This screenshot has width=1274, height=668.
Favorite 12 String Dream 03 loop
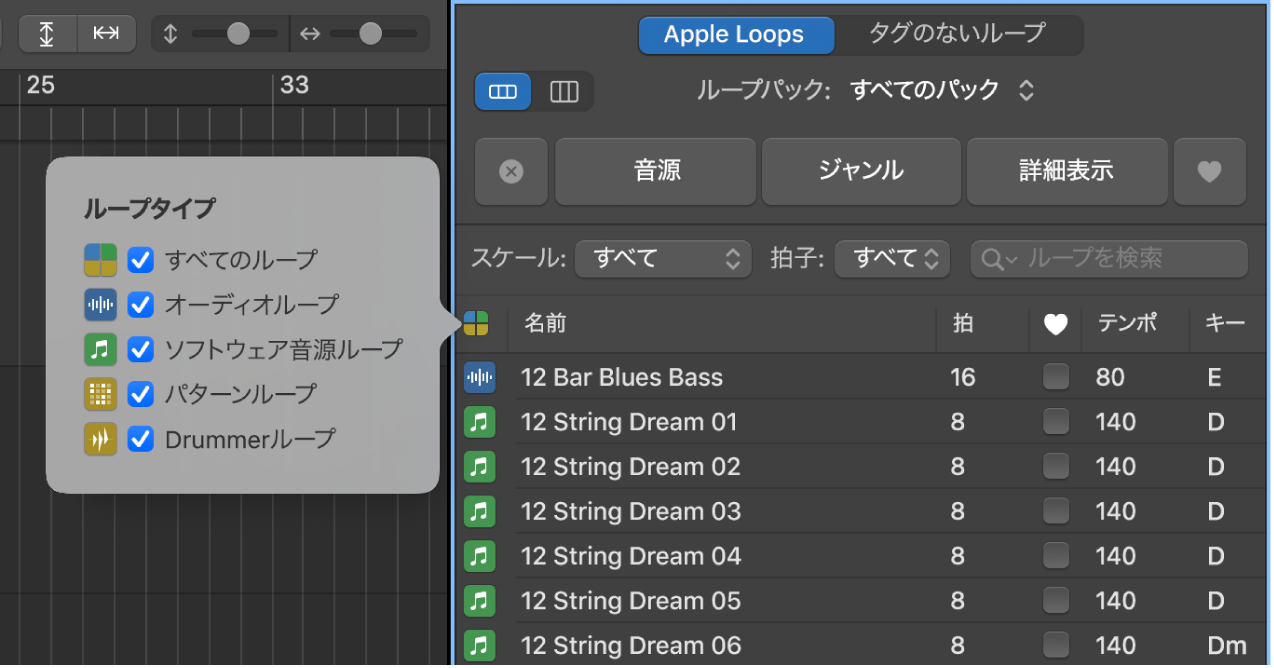(x=1056, y=511)
